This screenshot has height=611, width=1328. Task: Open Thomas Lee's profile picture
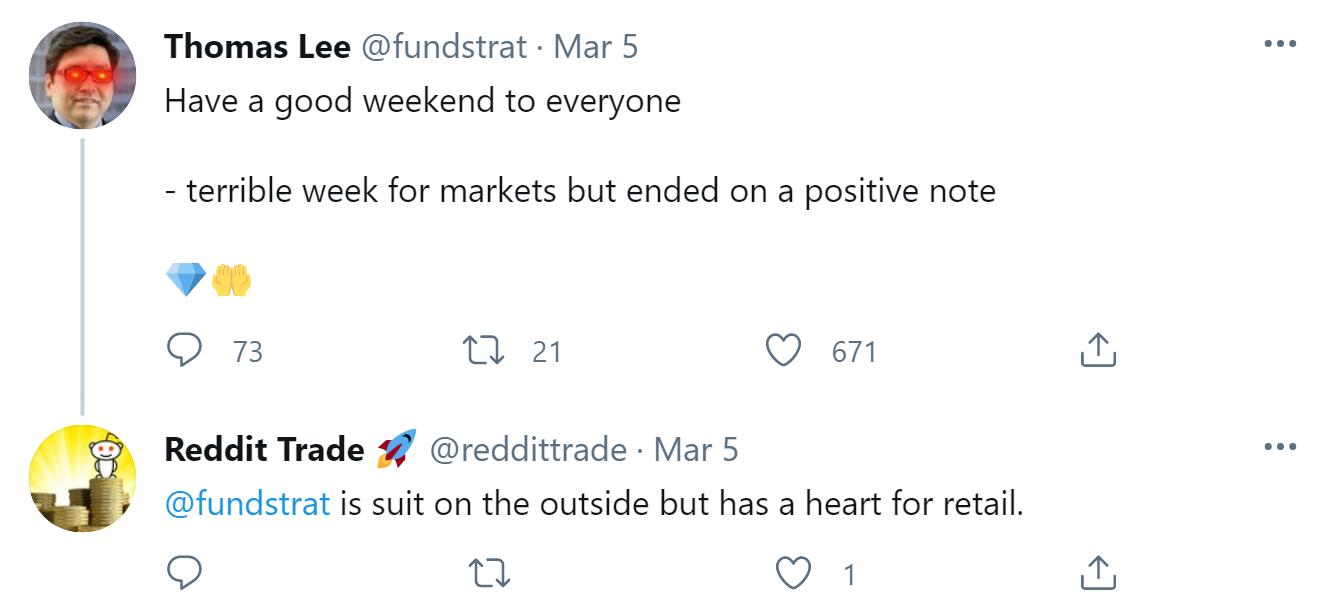82,75
